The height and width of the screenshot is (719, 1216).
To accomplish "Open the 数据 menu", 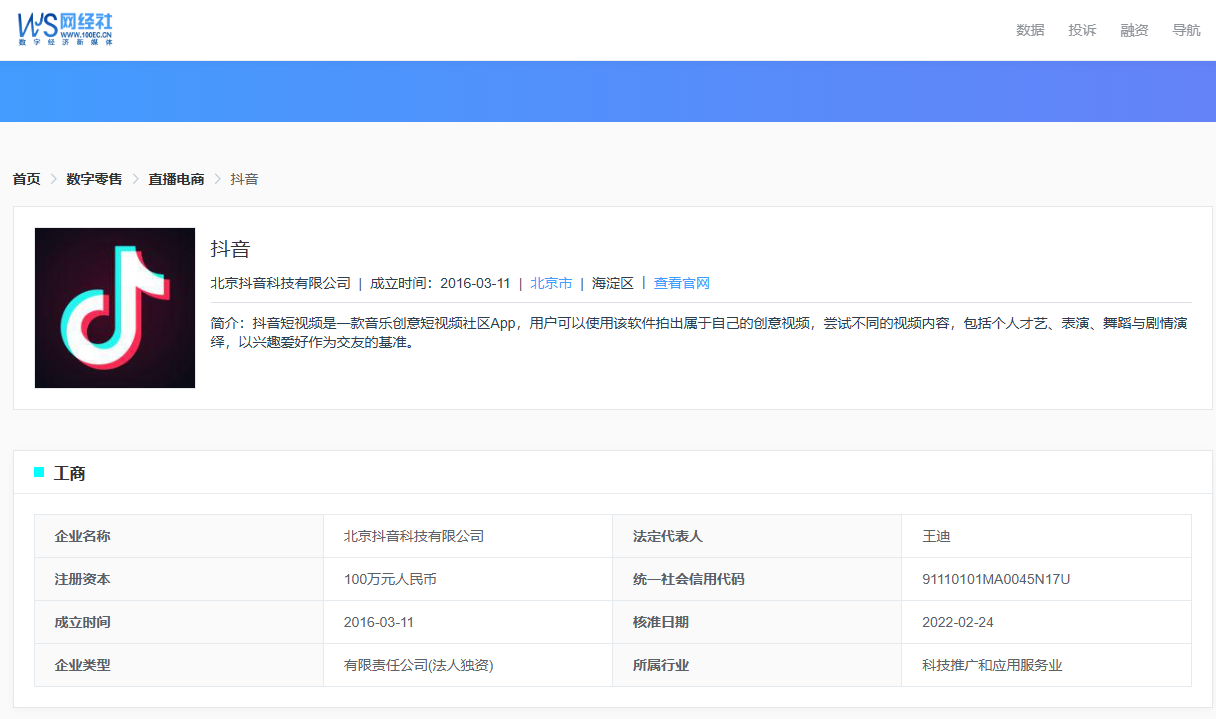I will 1030,30.
